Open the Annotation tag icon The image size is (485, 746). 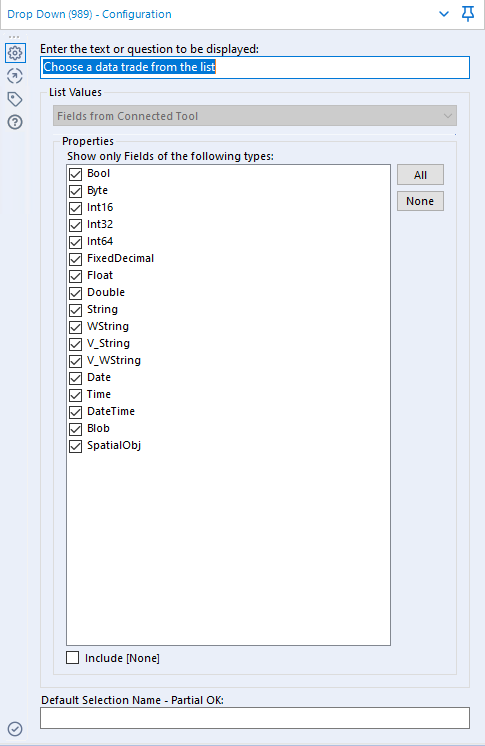[x=15, y=99]
